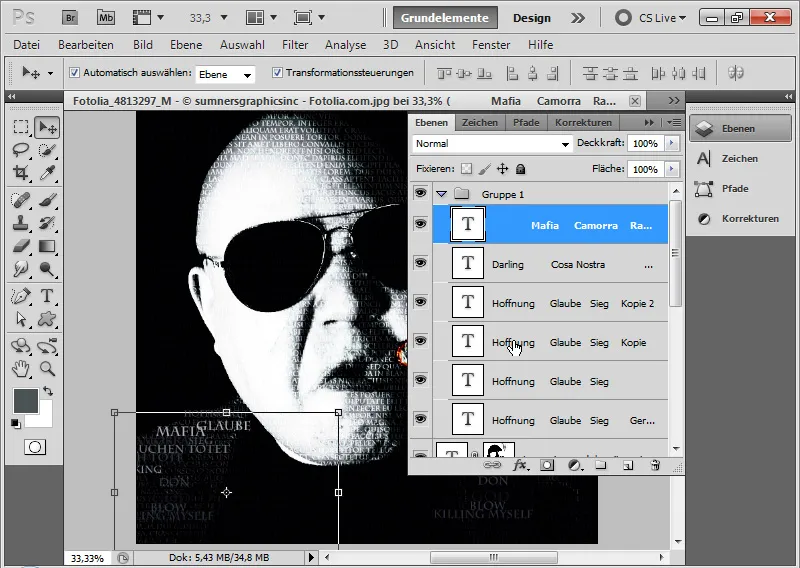800x568 pixels.
Task: Click the foreground color swatch
Action: (x=26, y=401)
